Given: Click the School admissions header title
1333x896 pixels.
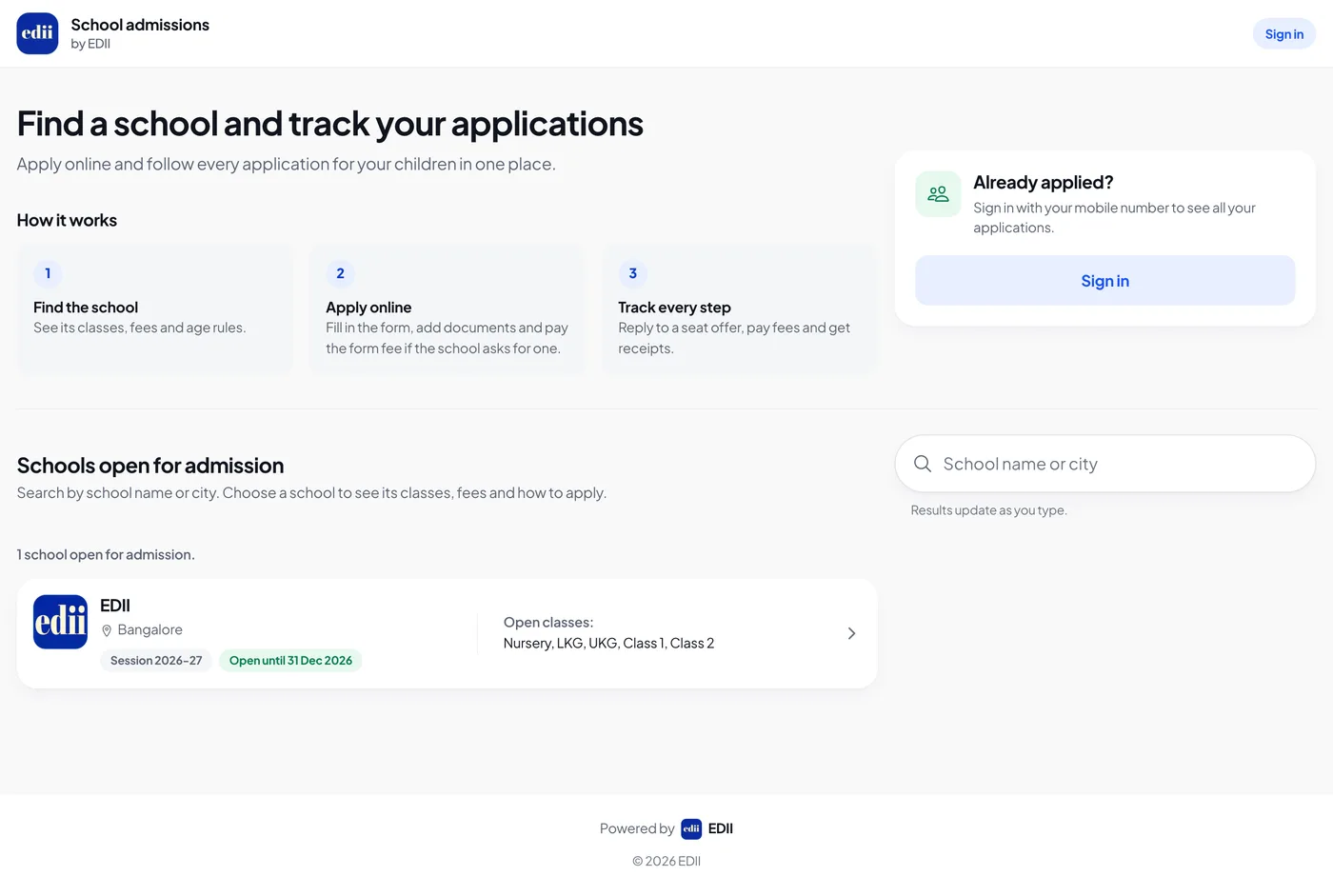Looking at the screenshot, I should [140, 25].
